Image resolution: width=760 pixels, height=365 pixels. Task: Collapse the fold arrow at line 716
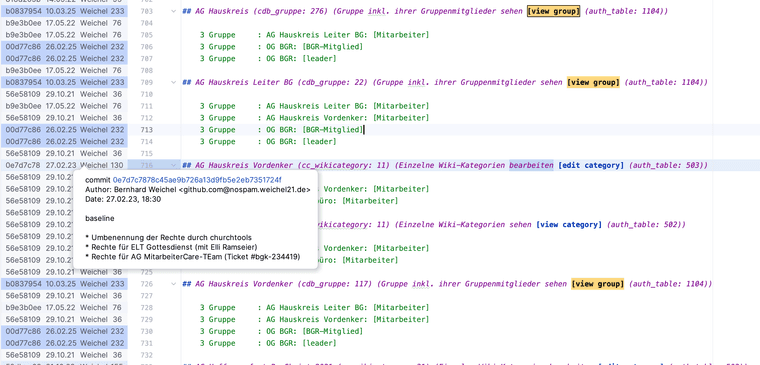click(174, 165)
